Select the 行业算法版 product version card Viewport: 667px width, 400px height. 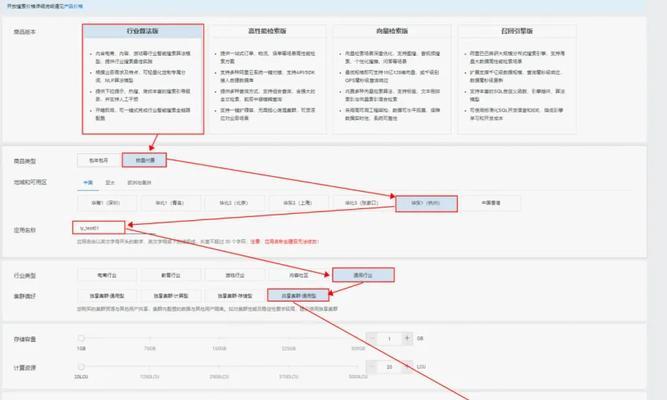point(143,79)
